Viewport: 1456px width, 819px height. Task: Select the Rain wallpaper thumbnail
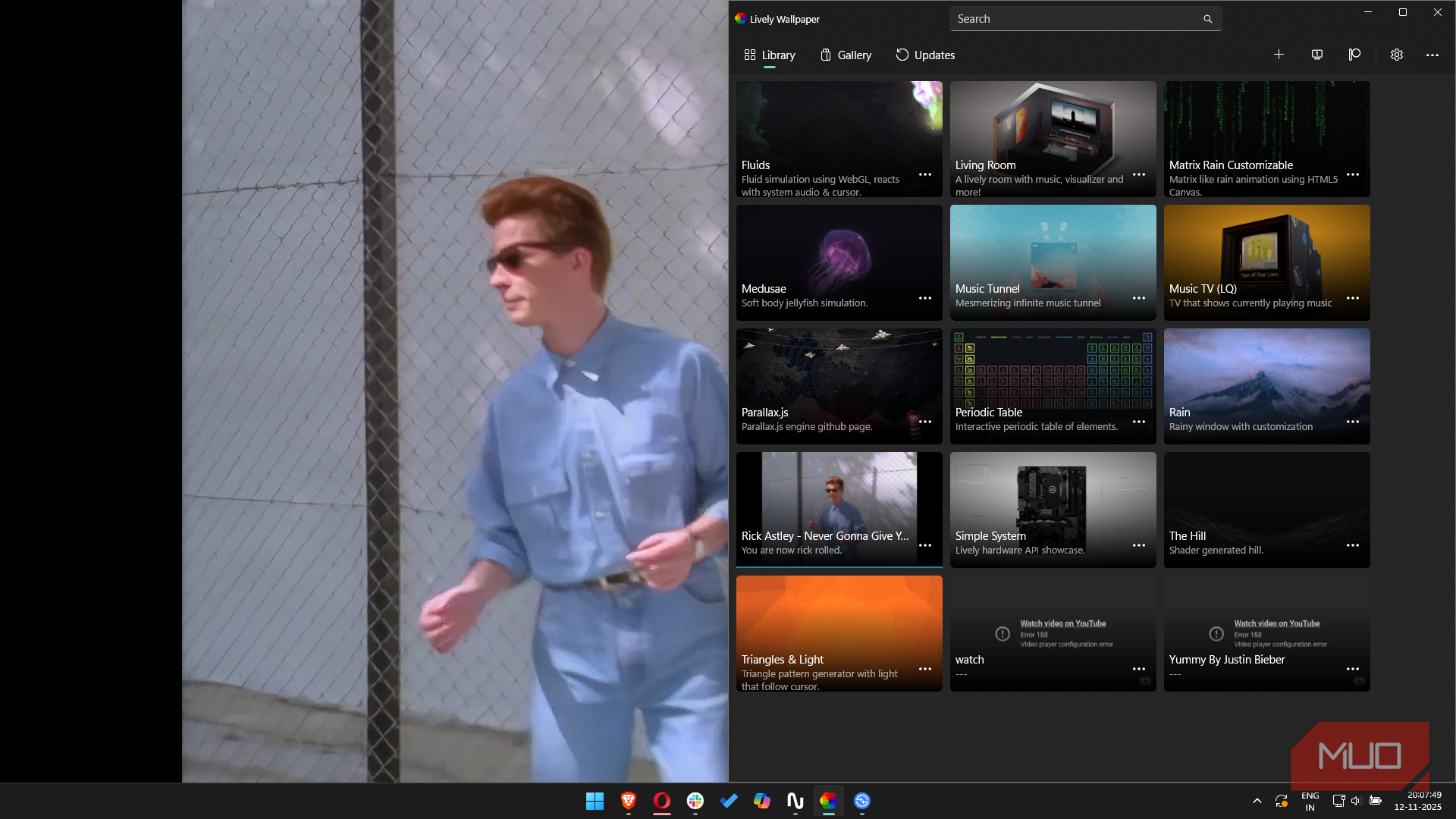click(x=1267, y=386)
